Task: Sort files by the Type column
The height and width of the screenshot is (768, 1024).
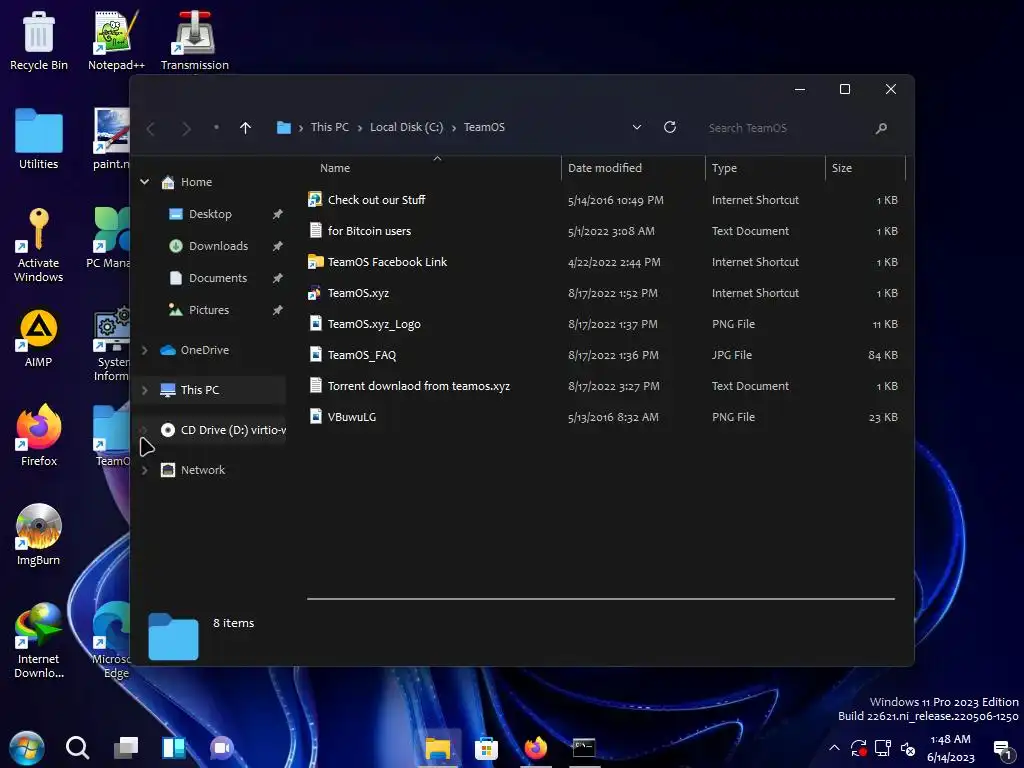Action: [765, 168]
